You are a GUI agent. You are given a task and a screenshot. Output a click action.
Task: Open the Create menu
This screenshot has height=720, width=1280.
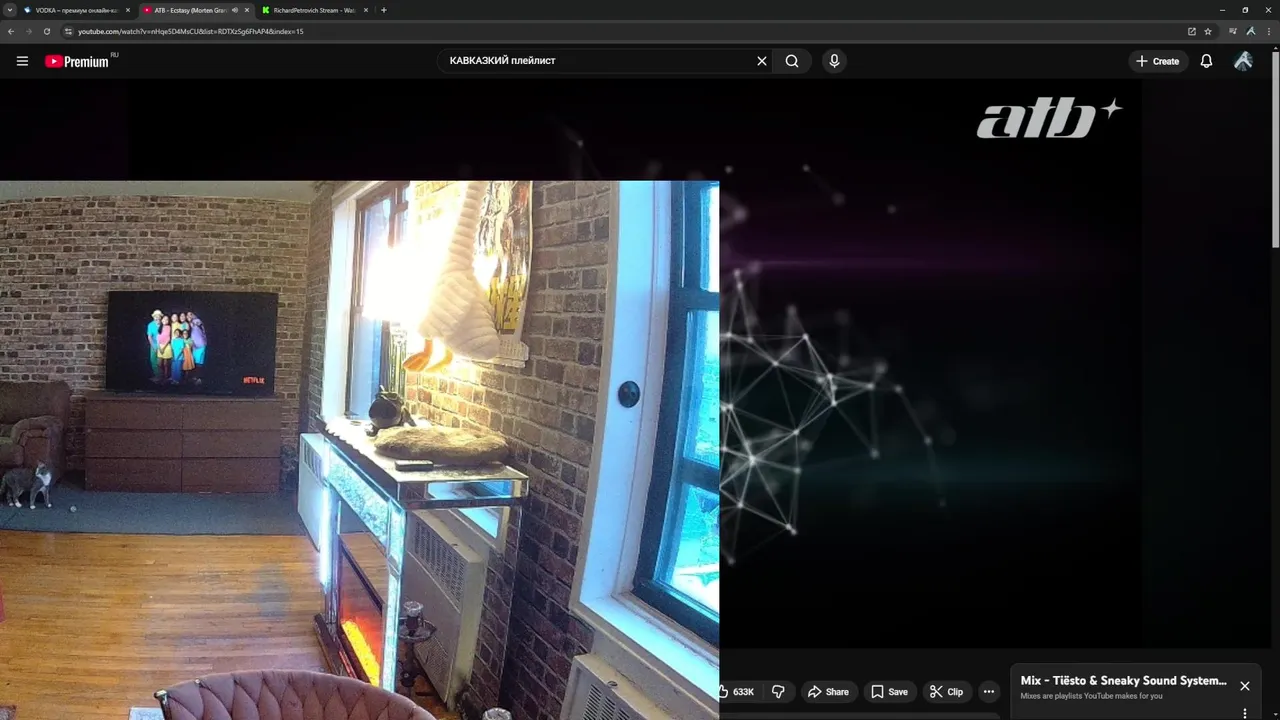pos(1157,61)
